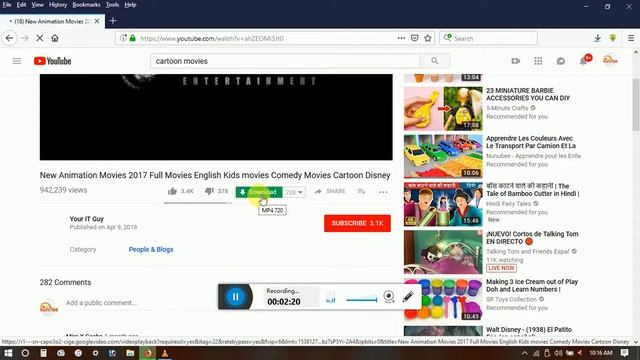Open the Edit menu
This screenshot has height=360, width=640.
21,5
